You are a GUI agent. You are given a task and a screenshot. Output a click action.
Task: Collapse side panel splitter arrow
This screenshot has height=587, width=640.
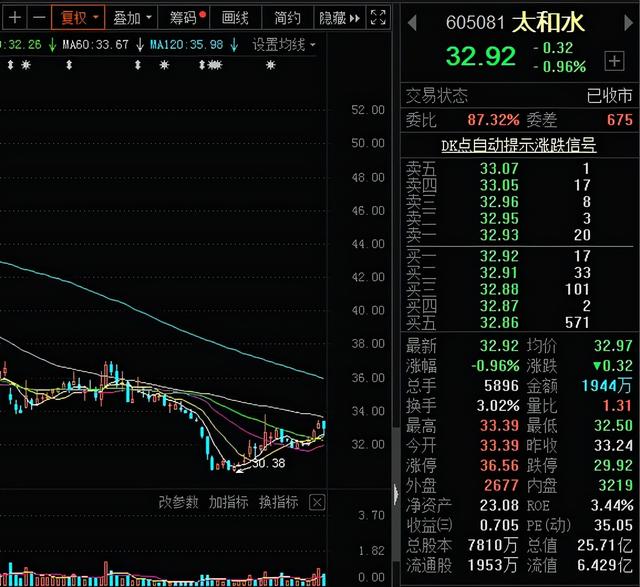396,495
